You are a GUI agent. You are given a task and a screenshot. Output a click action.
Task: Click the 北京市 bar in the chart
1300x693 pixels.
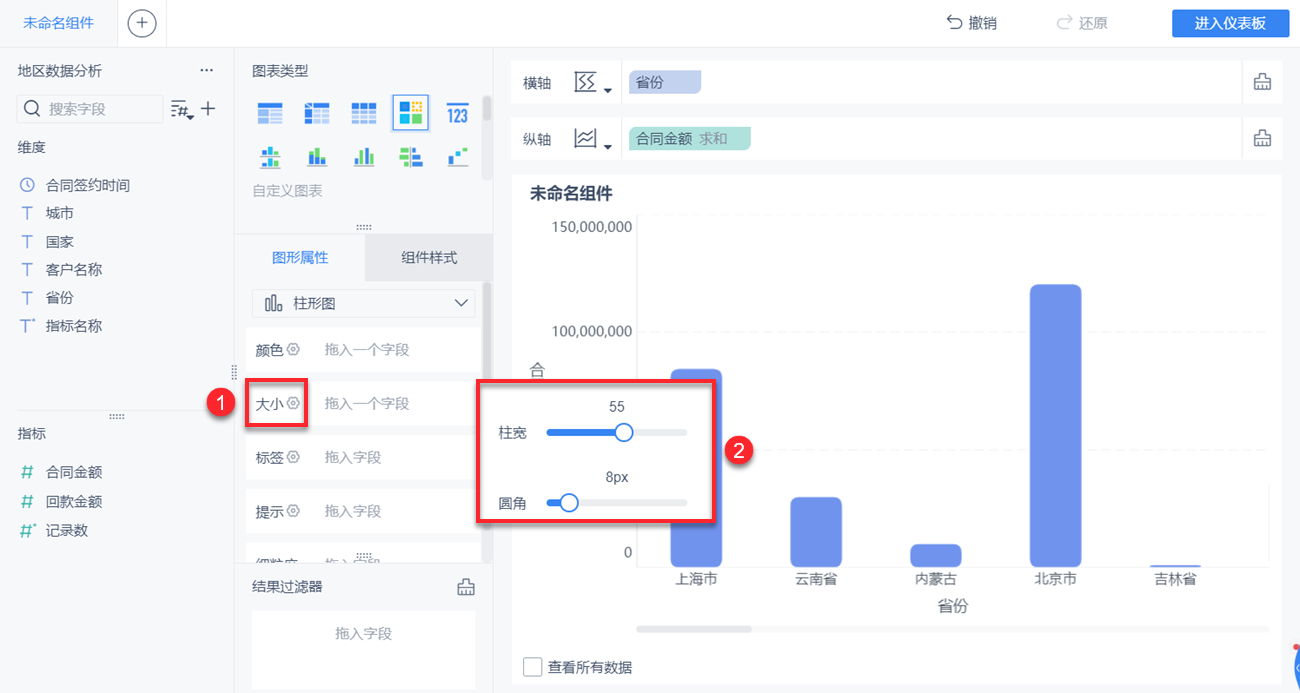pyautogui.click(x=1055, y=426)
